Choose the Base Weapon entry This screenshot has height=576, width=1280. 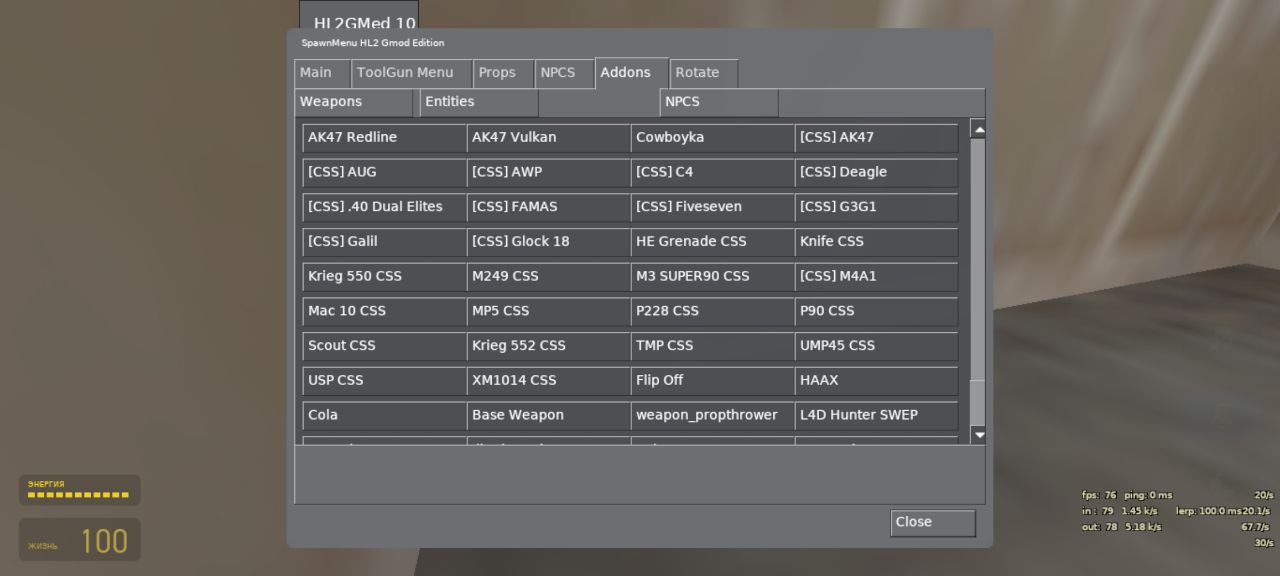(x=548, y=415)
